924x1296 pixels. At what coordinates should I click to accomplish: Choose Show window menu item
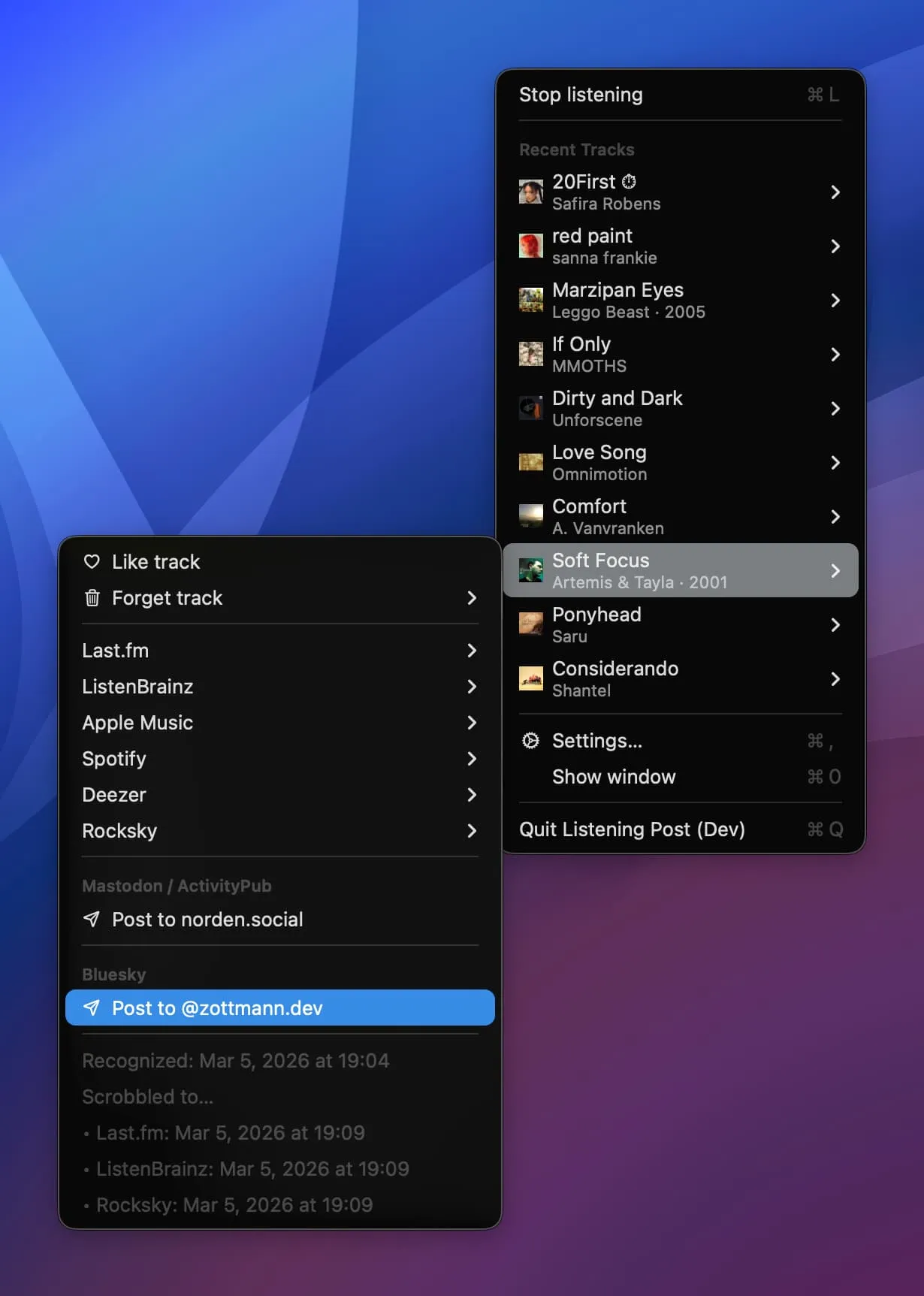[681, 777]
